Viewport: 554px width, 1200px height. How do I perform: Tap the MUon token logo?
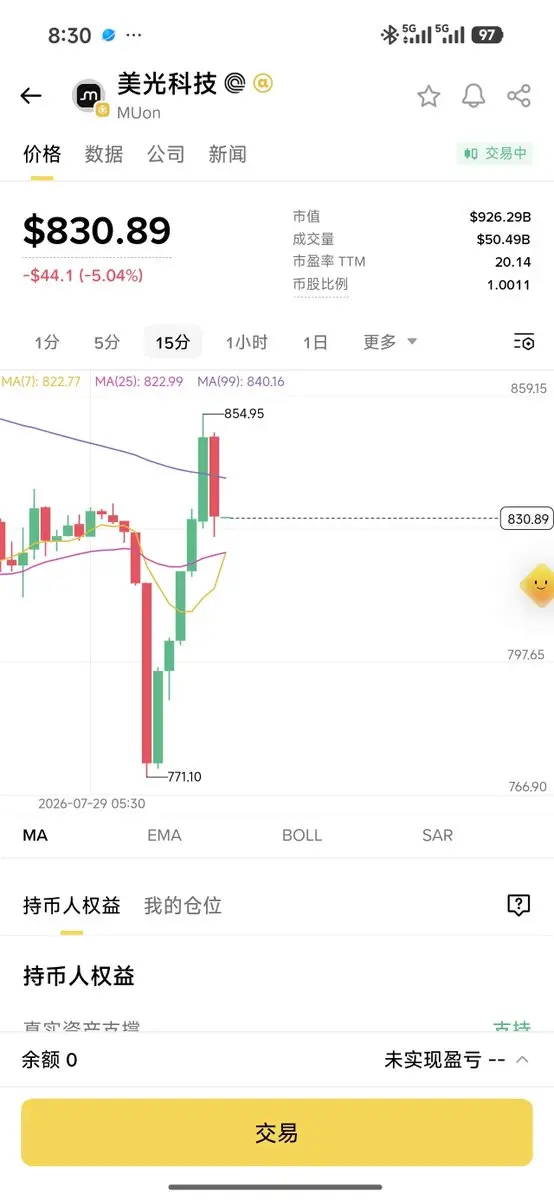tap(89, 96)
